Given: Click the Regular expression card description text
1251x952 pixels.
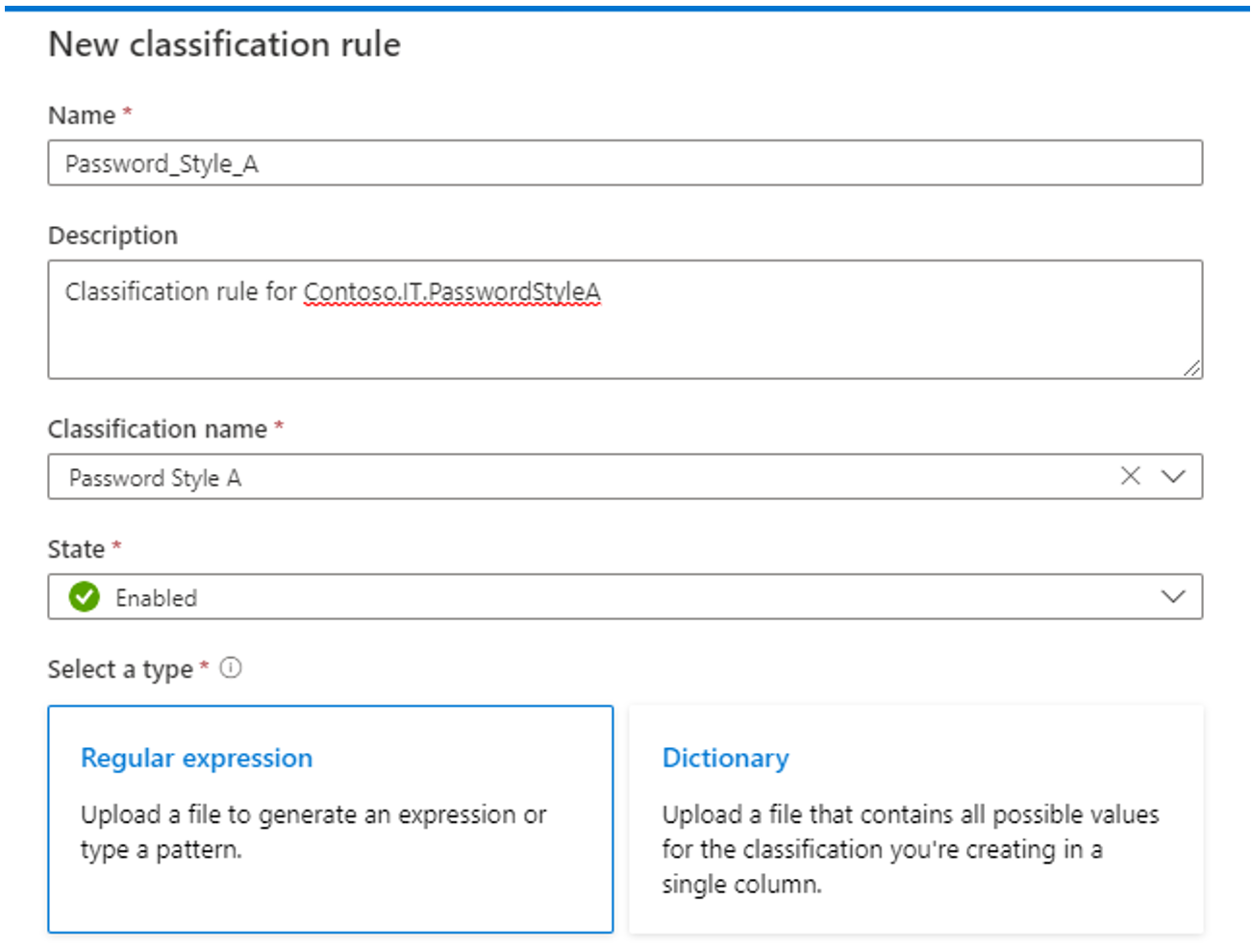Looking at the screenshot, I should (313, 832).
